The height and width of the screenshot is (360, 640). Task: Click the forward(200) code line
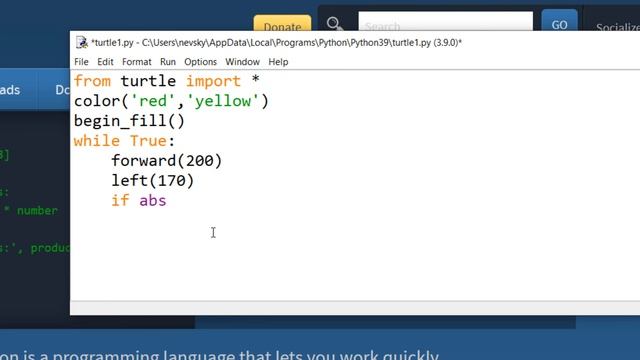pyautogui.click(x=167, y=161)
